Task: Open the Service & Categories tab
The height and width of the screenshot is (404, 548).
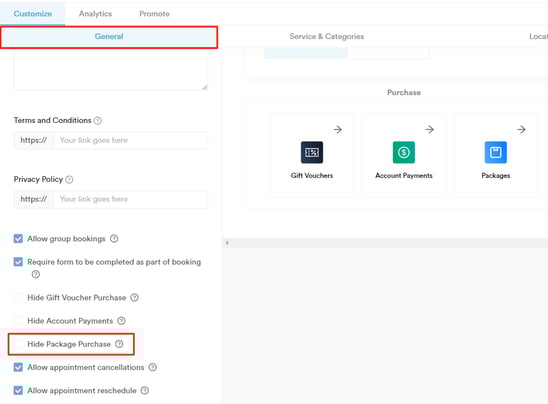Action: 326,36
